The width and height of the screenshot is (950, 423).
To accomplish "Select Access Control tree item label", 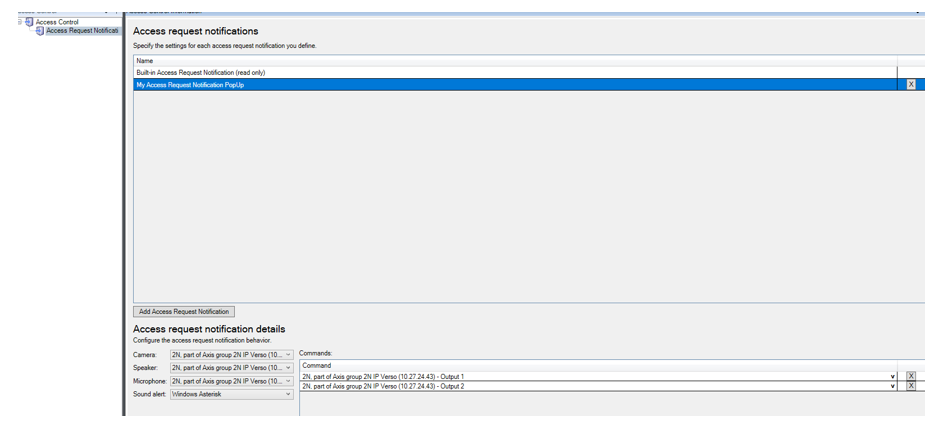I will point(57,21).
